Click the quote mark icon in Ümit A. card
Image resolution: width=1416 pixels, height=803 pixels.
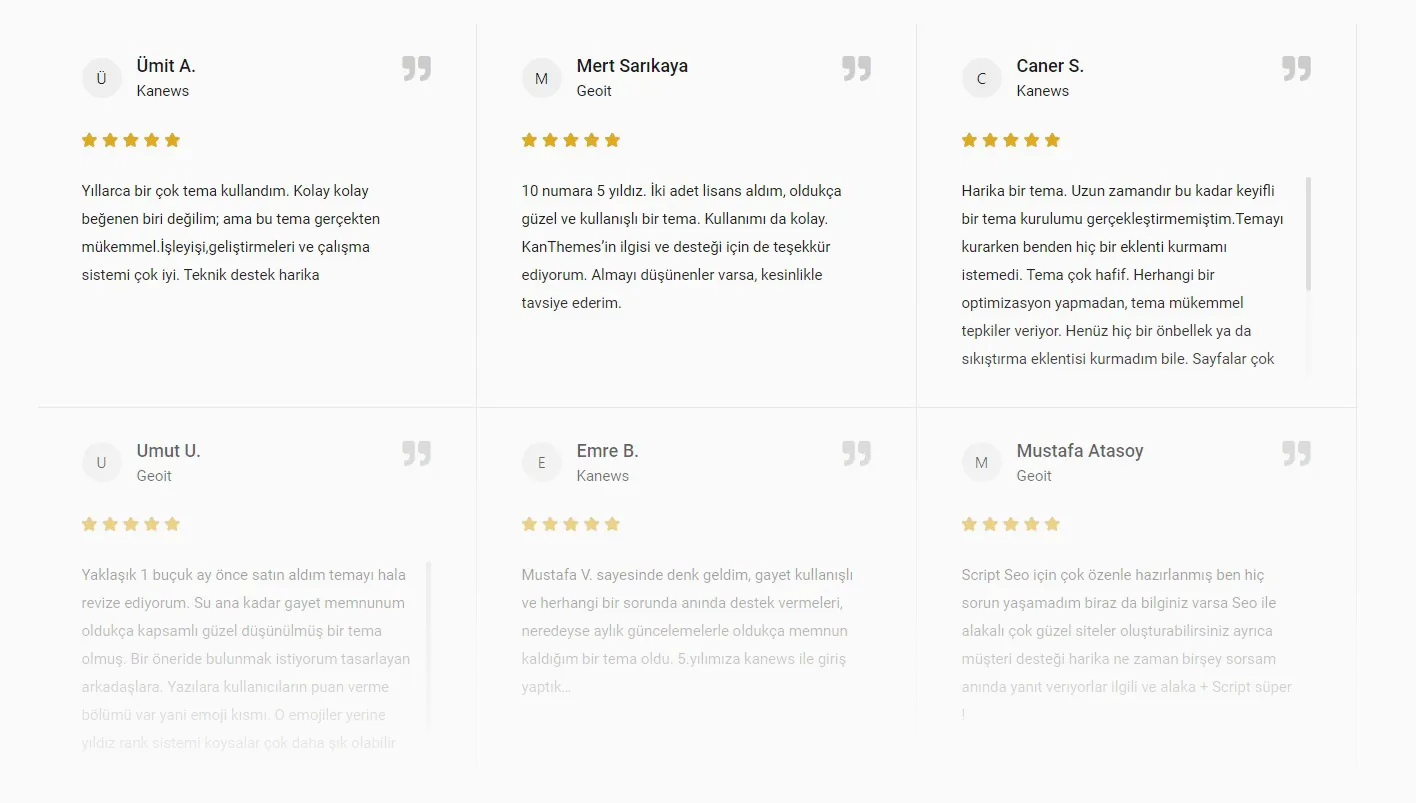pyautogui.click(x=416, y=68)
